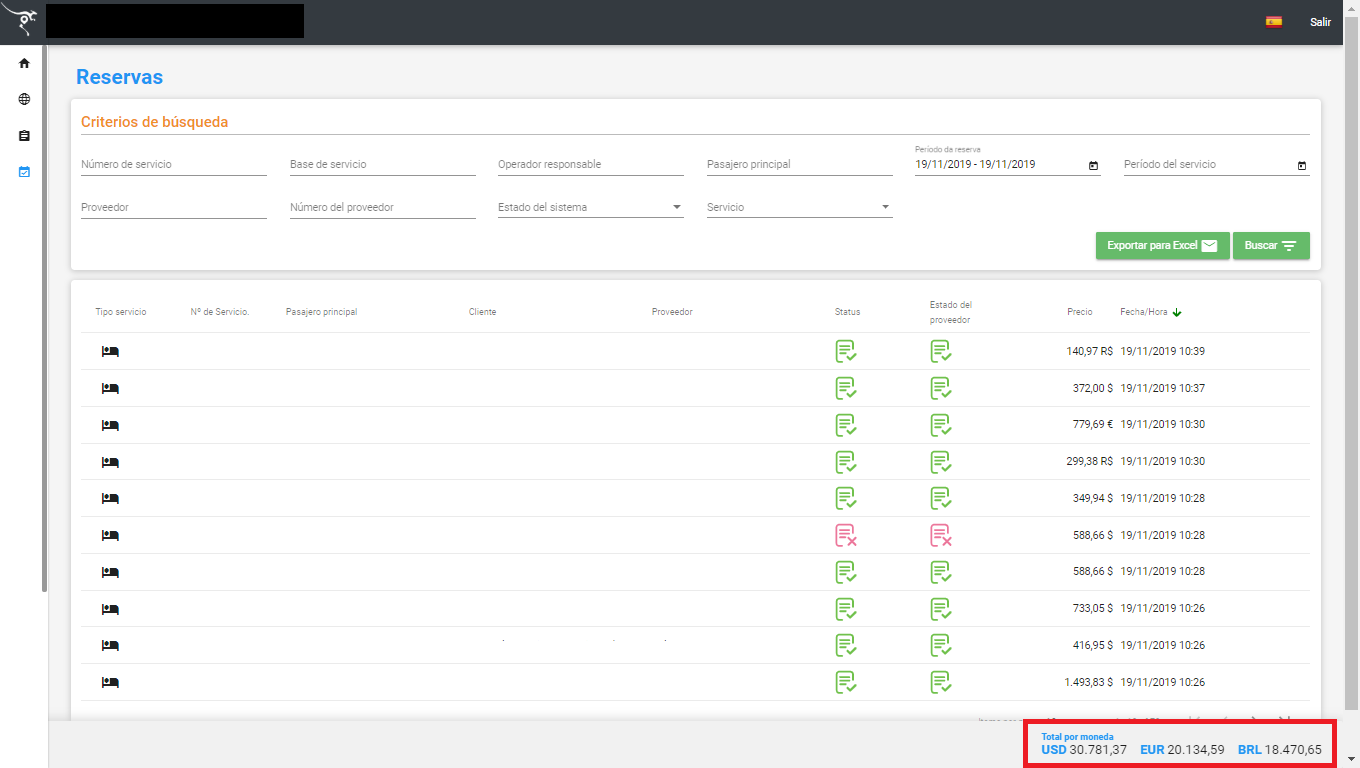Click the price 140,97 R$
The image size is (1360, 768).
click(1090, 351)
